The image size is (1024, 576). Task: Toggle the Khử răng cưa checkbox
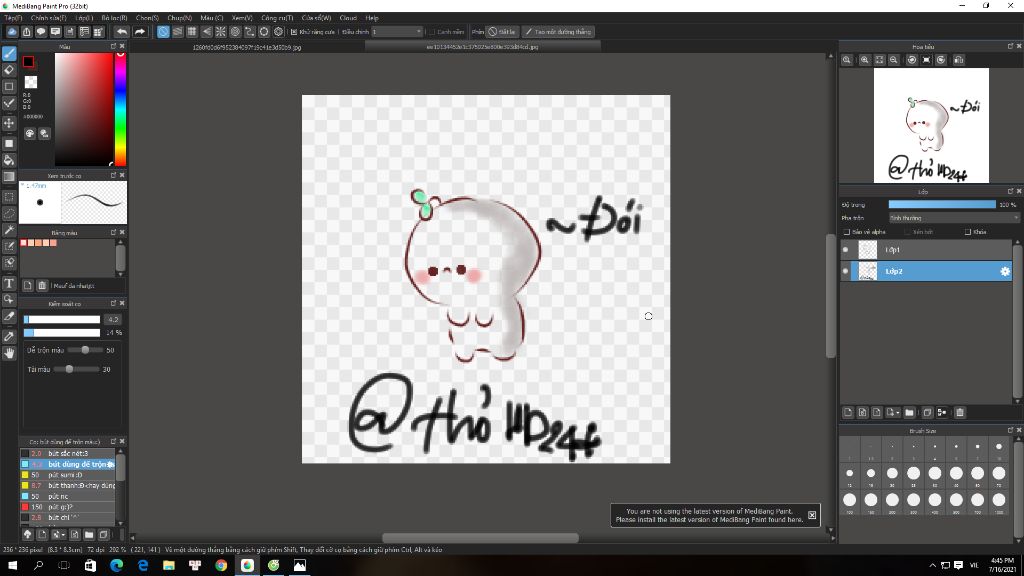[x=294, y=32]
